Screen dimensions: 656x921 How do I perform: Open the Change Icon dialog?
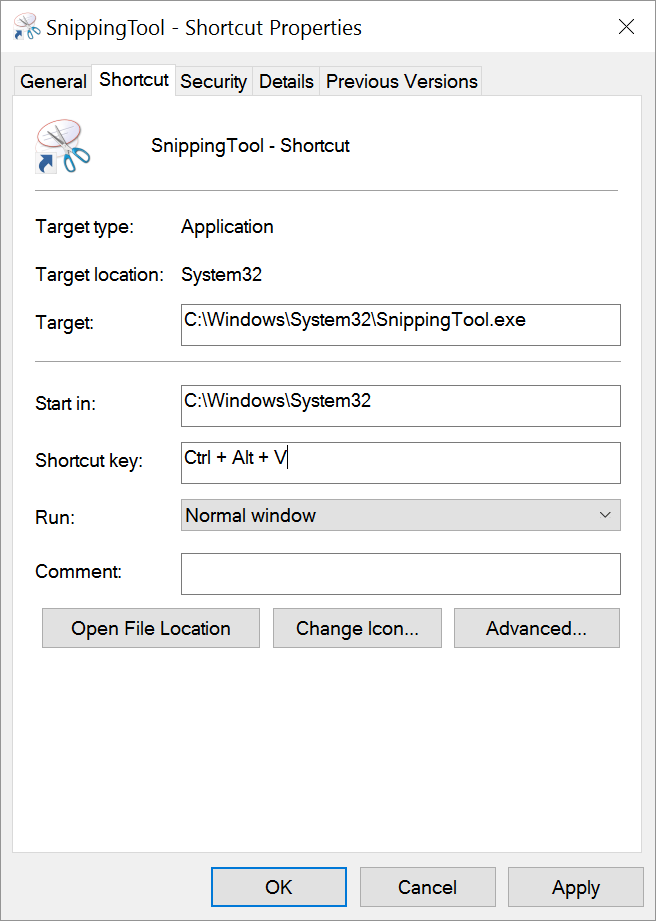pos(357,628)
